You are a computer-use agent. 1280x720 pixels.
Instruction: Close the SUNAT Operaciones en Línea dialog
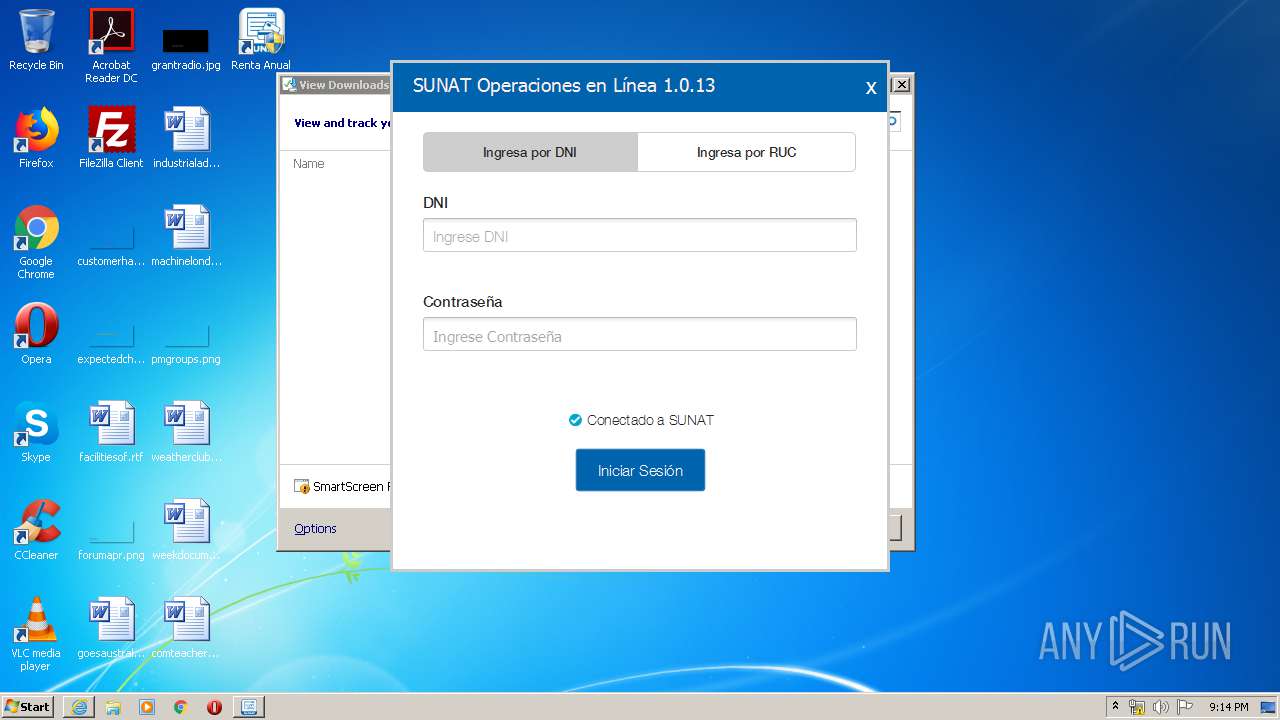pos(871,88)
